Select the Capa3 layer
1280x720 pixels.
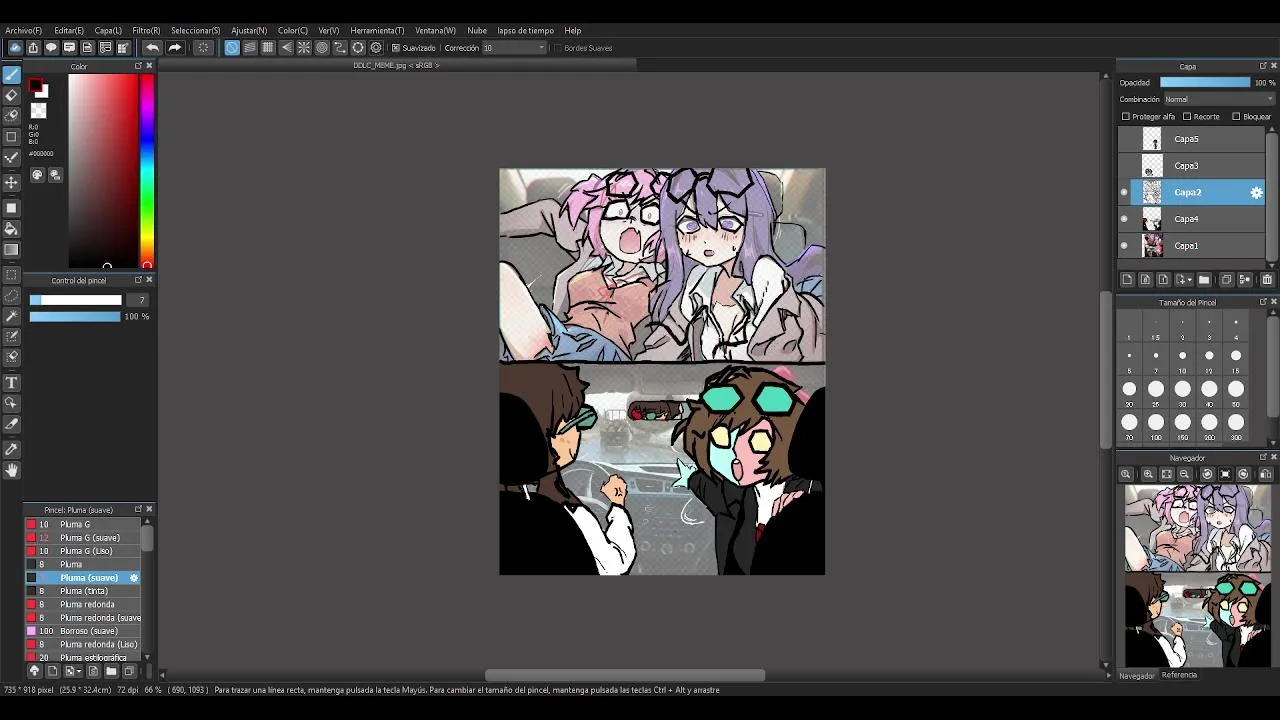coord(1191,166)
